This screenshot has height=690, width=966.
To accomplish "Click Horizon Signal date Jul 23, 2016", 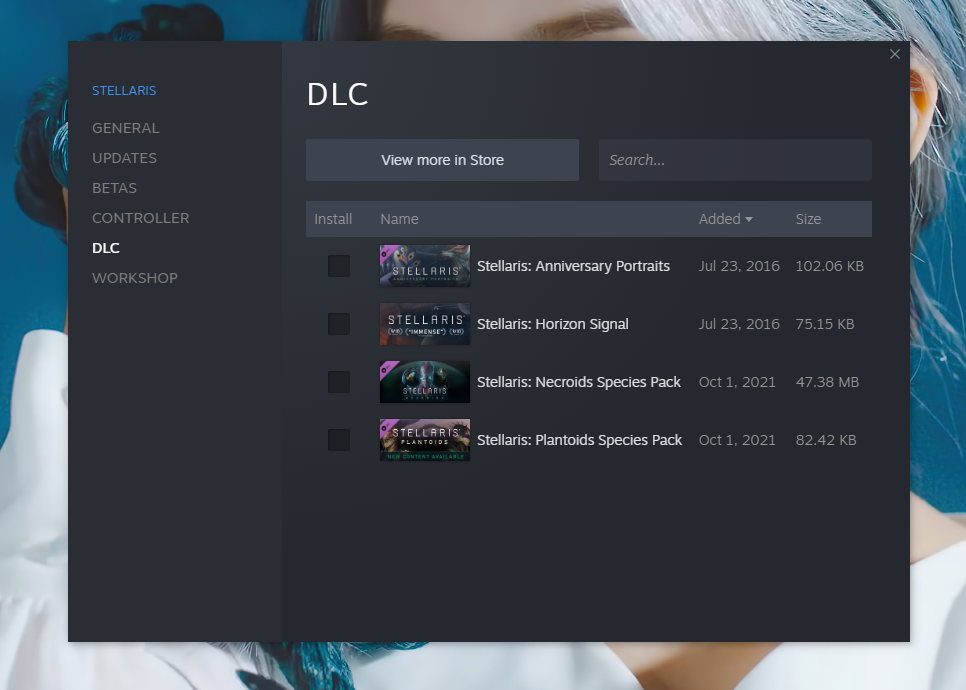I will click(739, 324).
